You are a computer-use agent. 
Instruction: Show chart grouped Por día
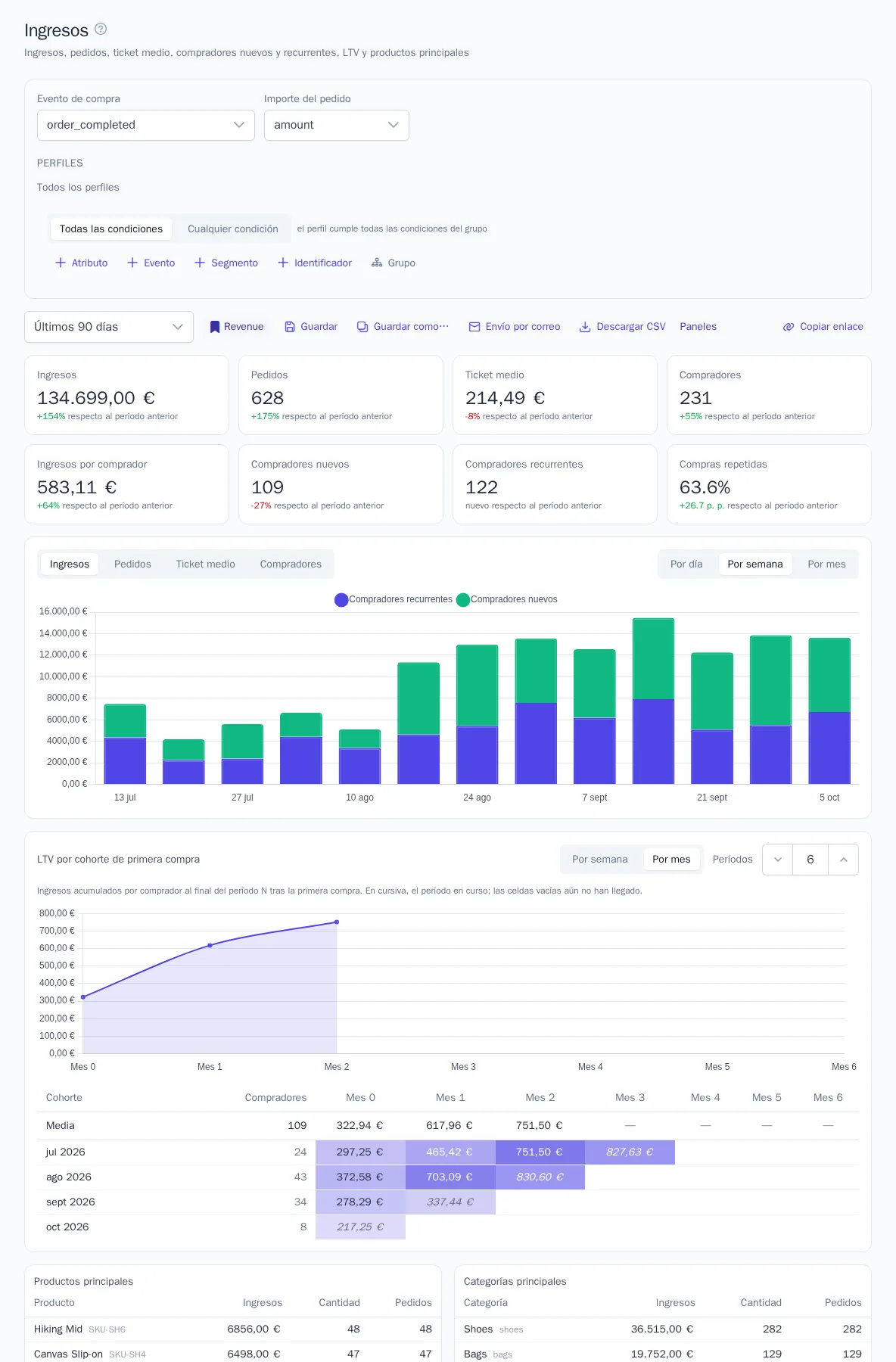(x=686, y=564)
